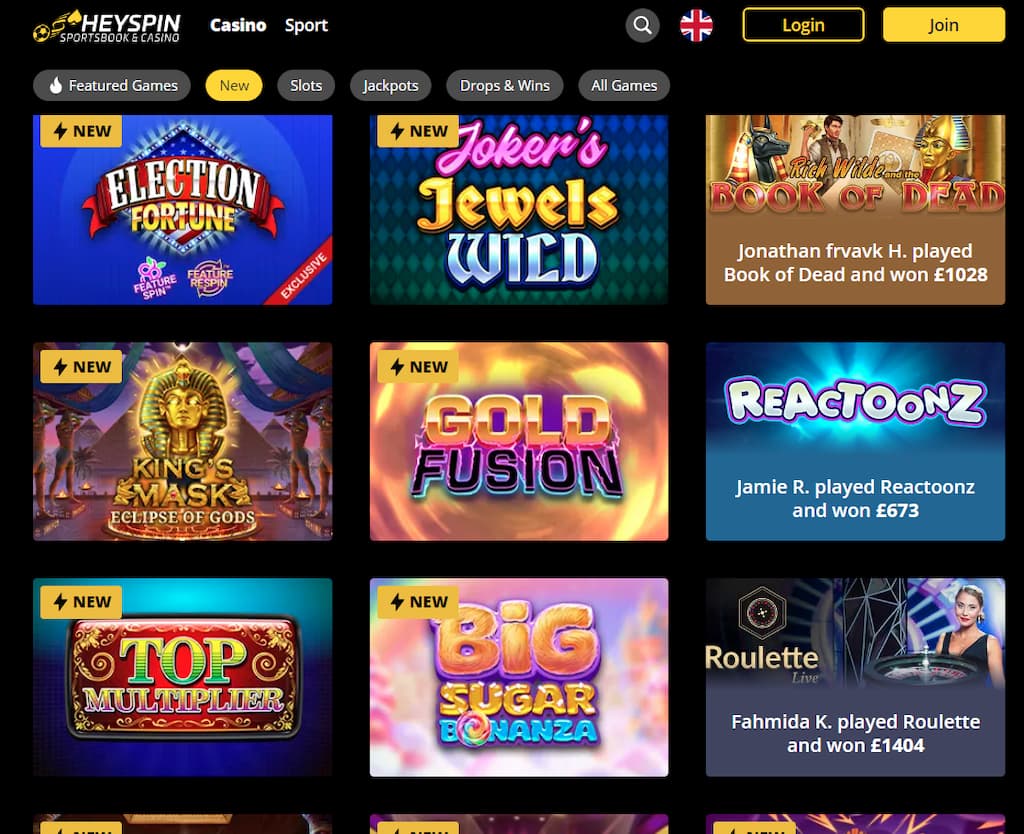Open the search magnifier icon
This screenshot has width=1024, height=834.
(x=642, y=25)
